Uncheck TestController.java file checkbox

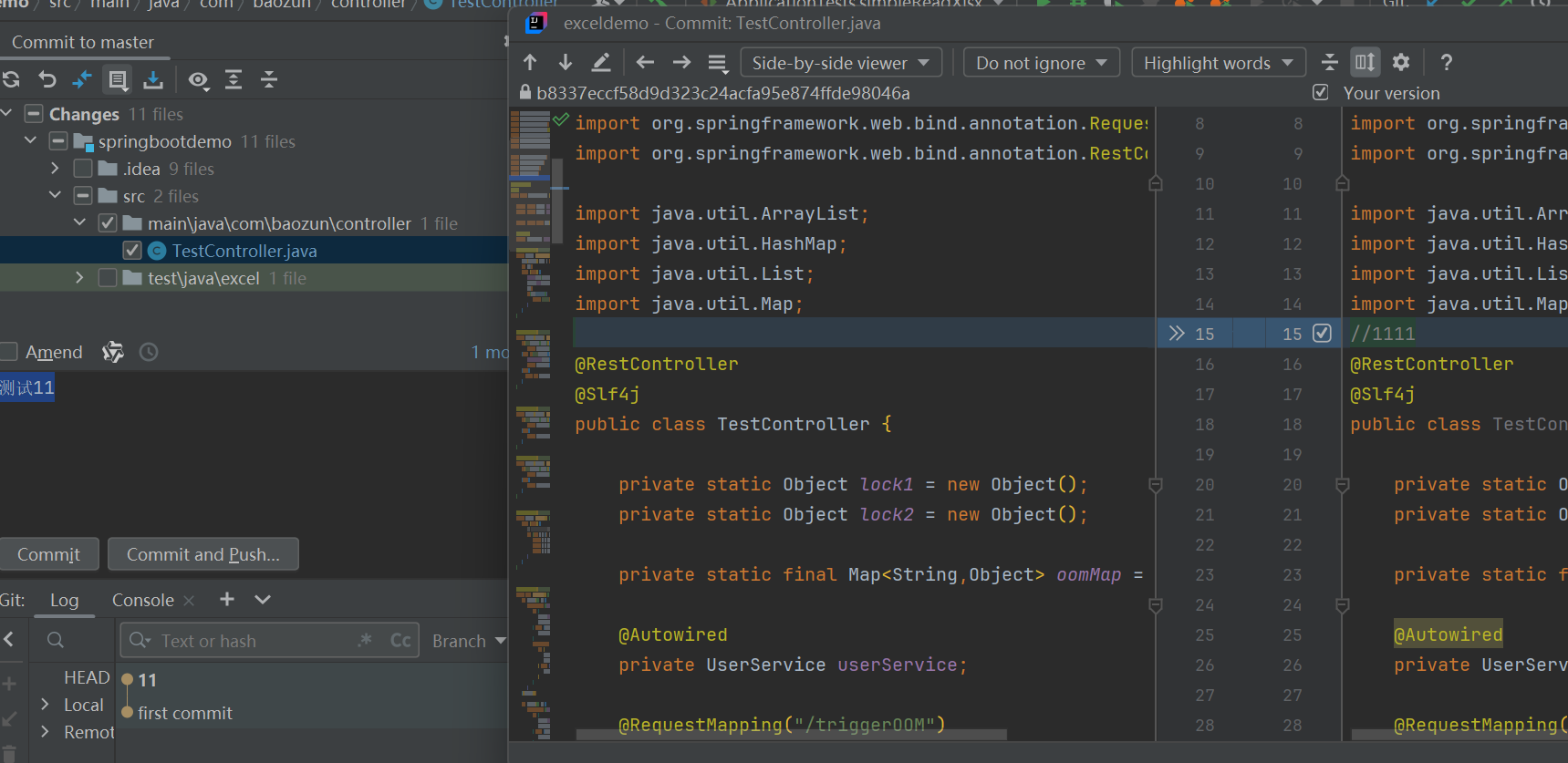pos(132,251)
